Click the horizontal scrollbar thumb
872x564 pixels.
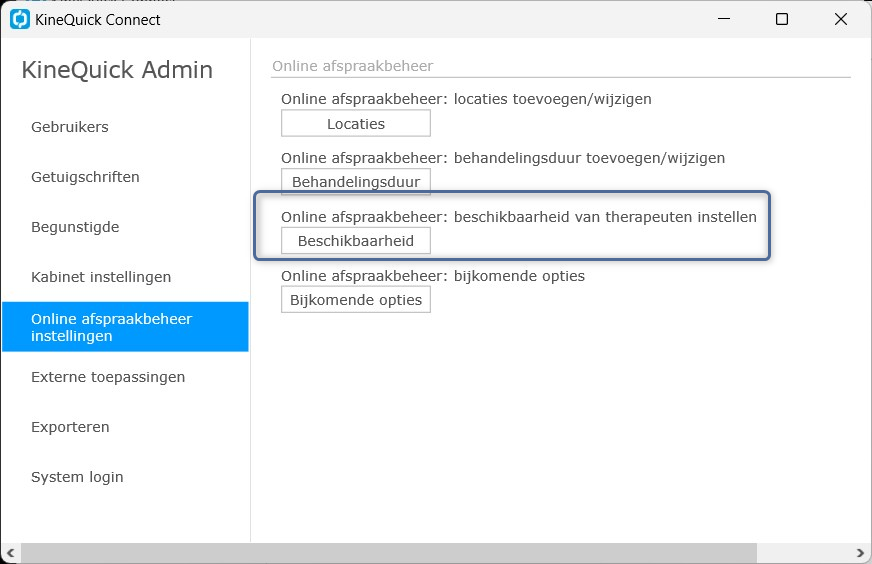pyautogui.click(x=389, y=553)
